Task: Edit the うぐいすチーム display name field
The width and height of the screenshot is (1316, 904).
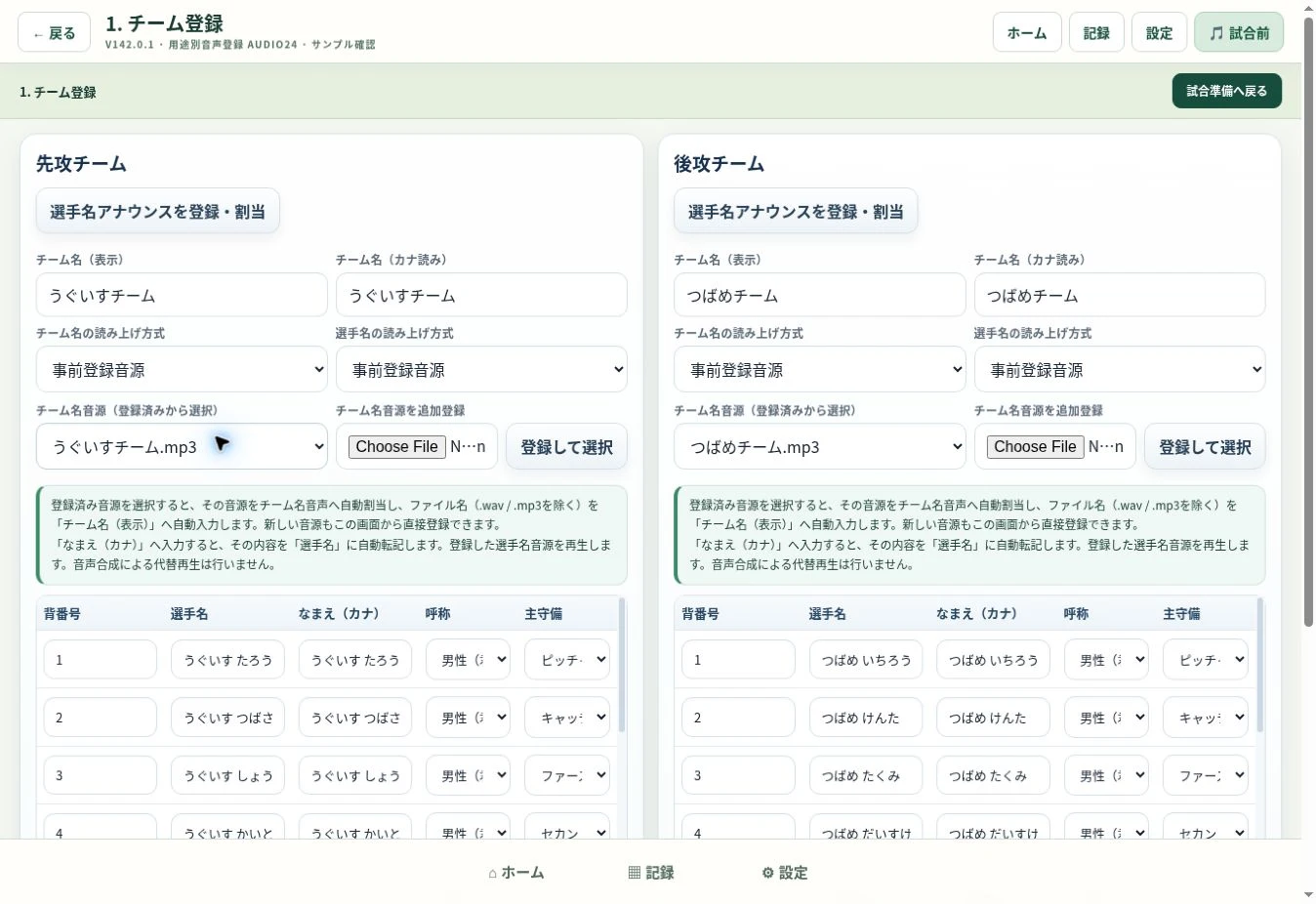Action: 182,295
